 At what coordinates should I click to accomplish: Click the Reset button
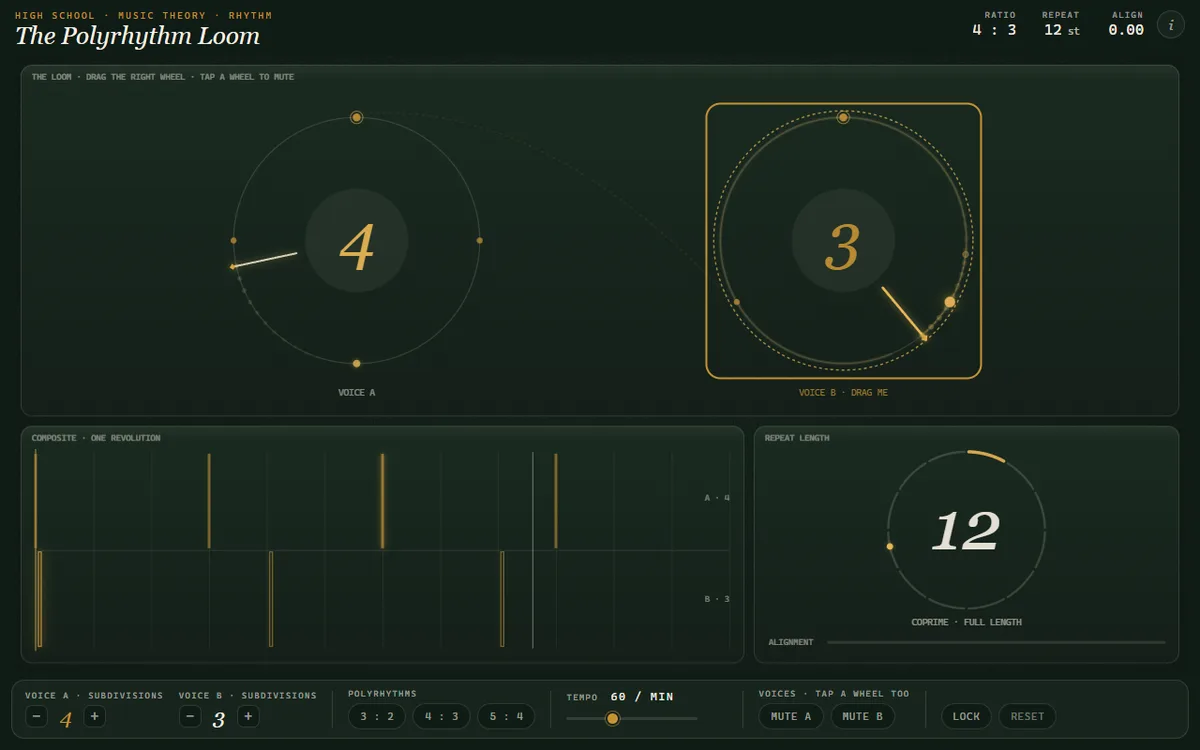pos(1027,716)
